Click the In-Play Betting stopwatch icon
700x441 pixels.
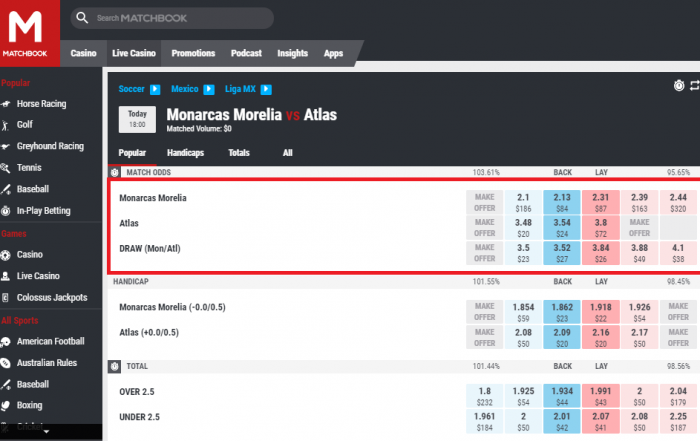pos(5,211)
